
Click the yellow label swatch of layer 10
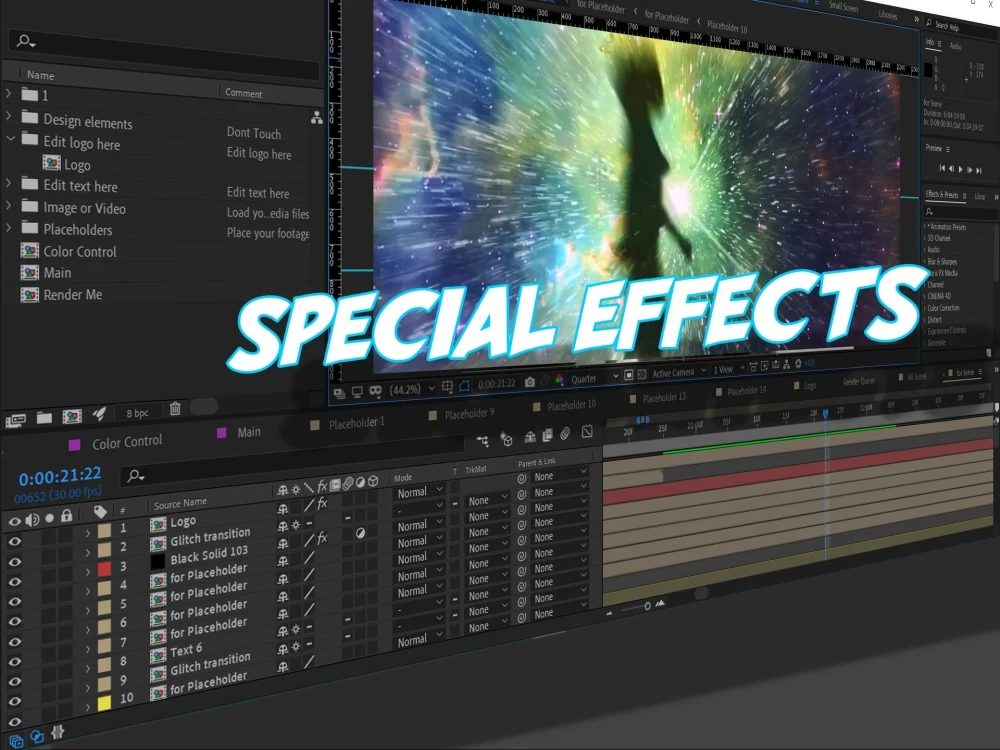click(x=105, y=703)
